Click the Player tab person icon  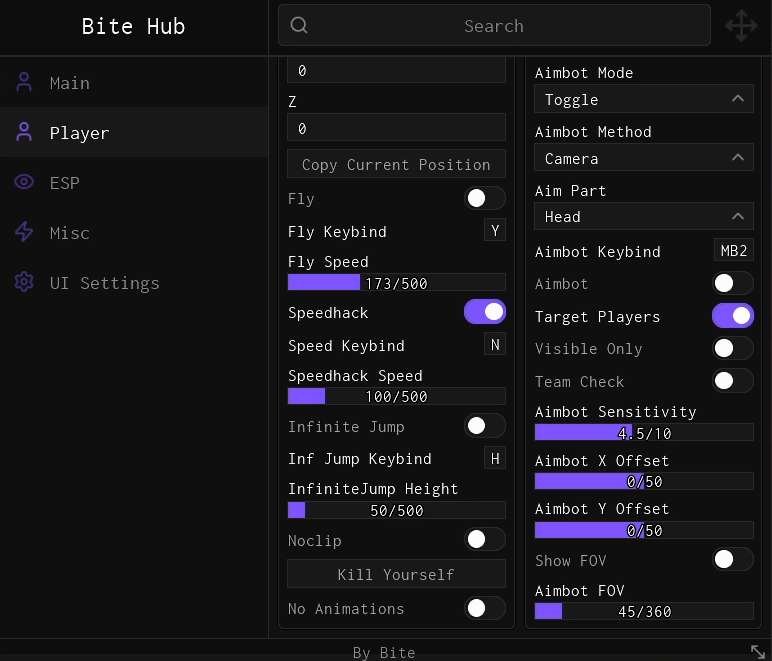(24, 133)
